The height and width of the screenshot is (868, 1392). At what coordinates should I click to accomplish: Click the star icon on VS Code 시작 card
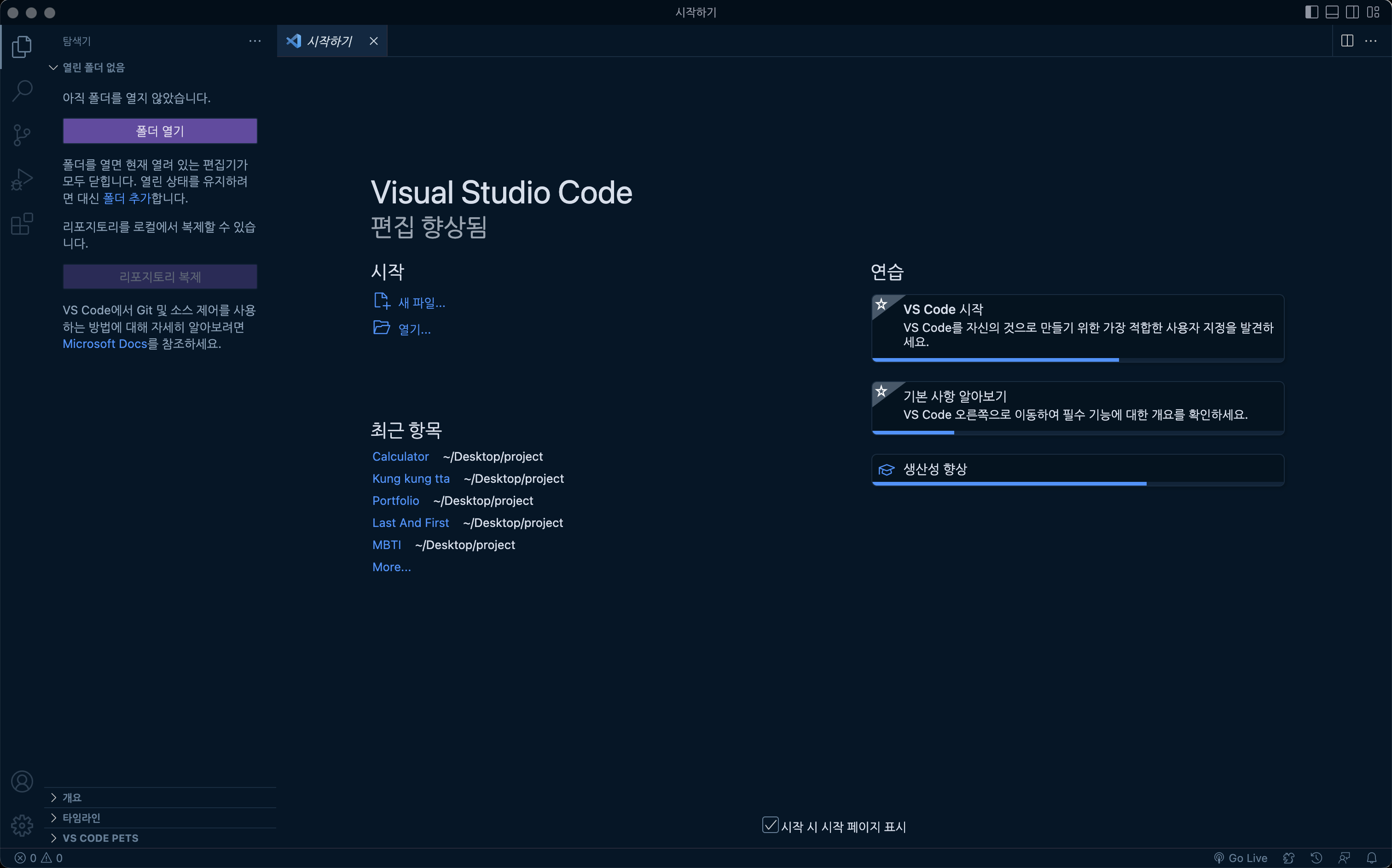click(881, 304)
